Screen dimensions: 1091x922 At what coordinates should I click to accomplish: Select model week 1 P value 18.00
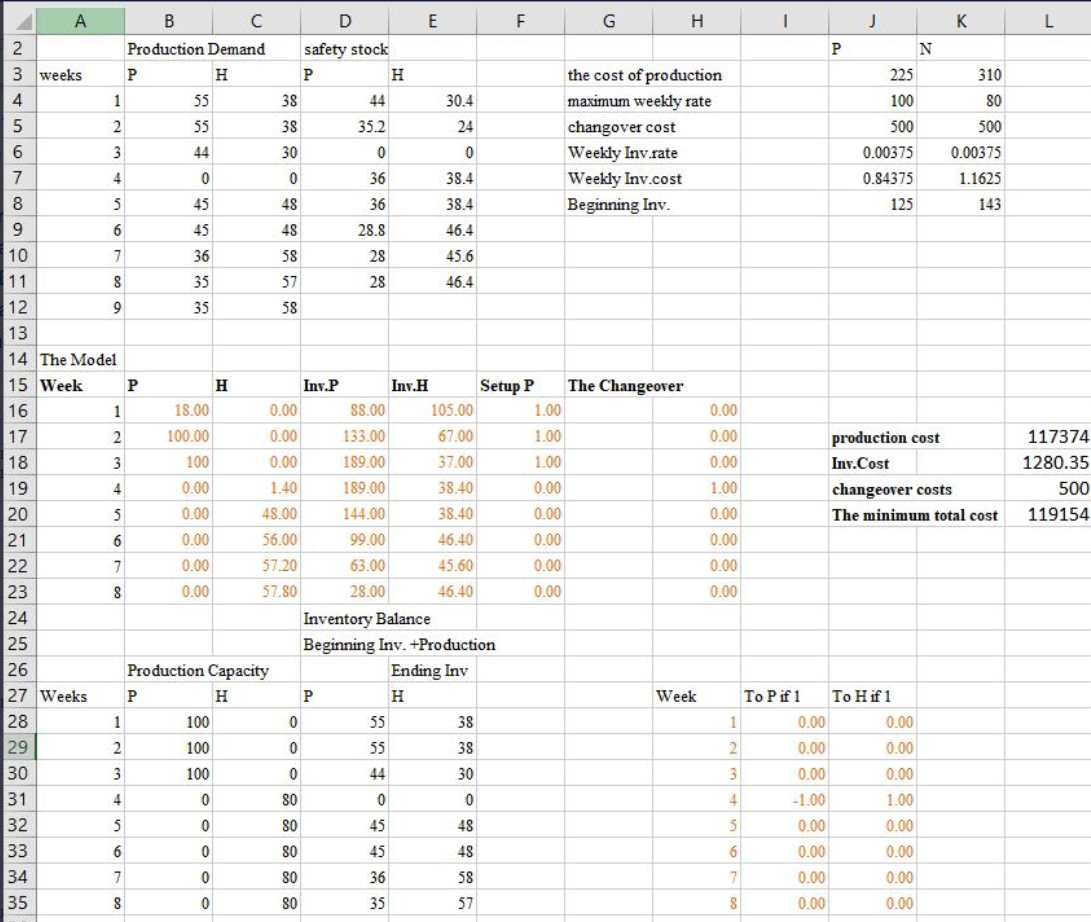pos(168,411)
